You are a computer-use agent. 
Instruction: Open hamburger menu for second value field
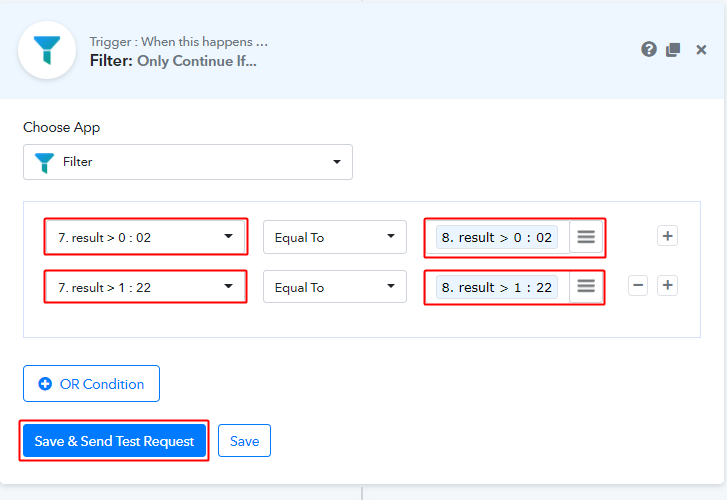[586, 286]
